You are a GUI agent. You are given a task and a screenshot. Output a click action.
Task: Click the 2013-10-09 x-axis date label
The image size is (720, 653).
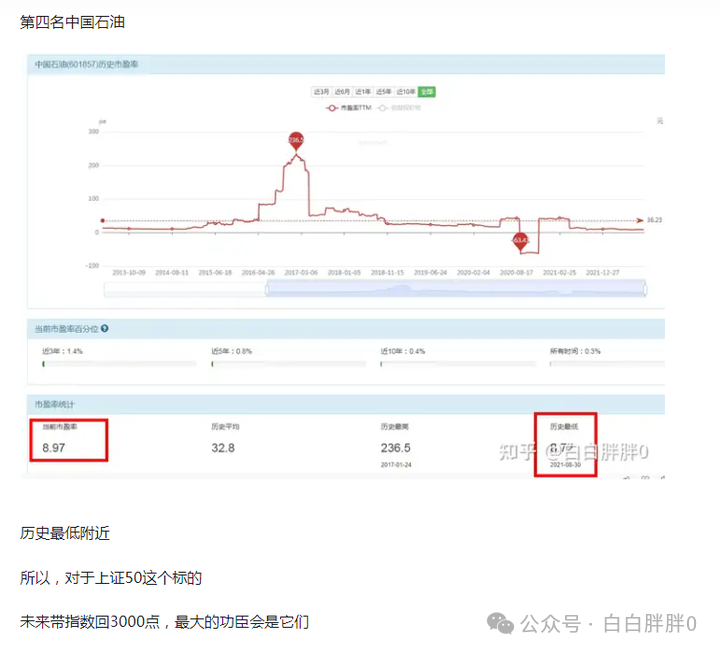tap(129, 273)
